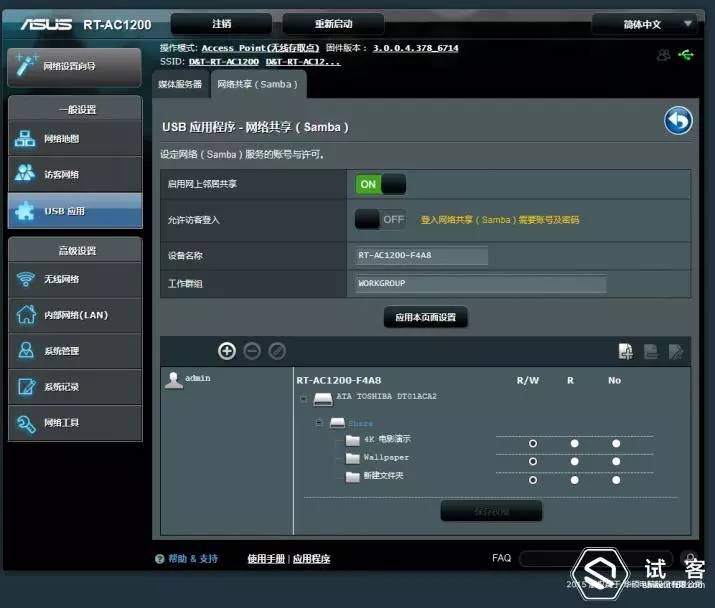Set No access for 4K 电影演示
Screen dimensions: 715x608
tap(616, 443)
